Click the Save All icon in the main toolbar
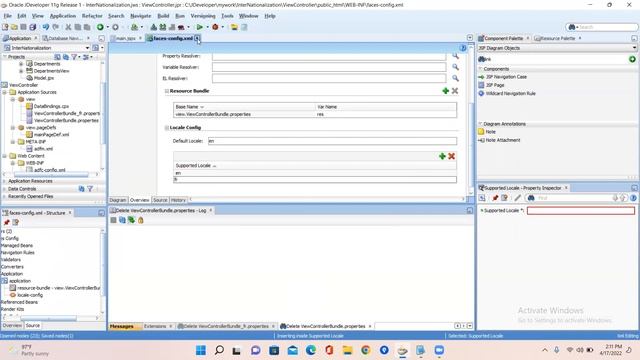This screenshot has width=640, height=360. 33,27
